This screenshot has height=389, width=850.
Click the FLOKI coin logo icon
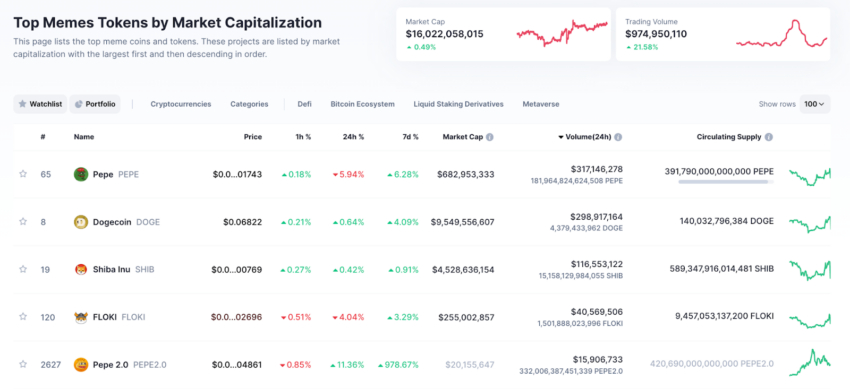[x=80, y=317]
